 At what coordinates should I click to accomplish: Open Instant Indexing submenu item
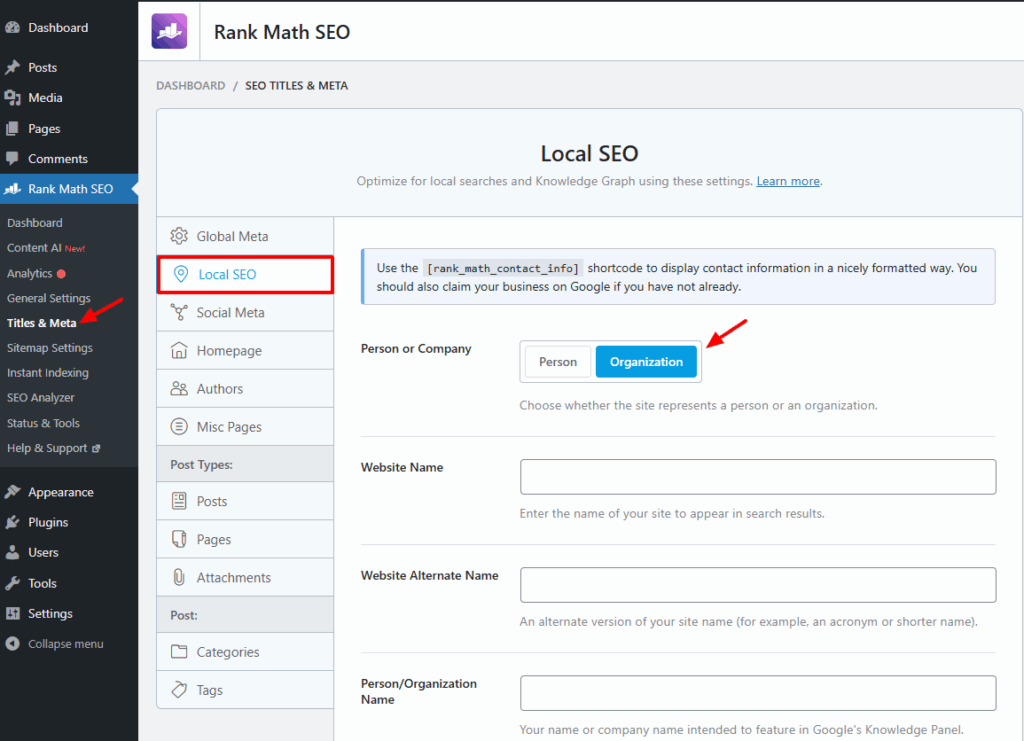pos(48,372)
